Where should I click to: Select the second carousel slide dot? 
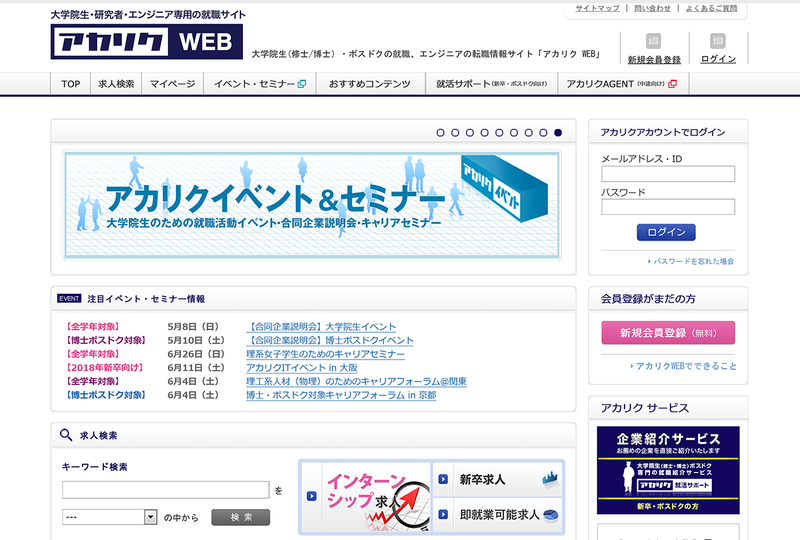pyautogui.click(x=455, y=133)
